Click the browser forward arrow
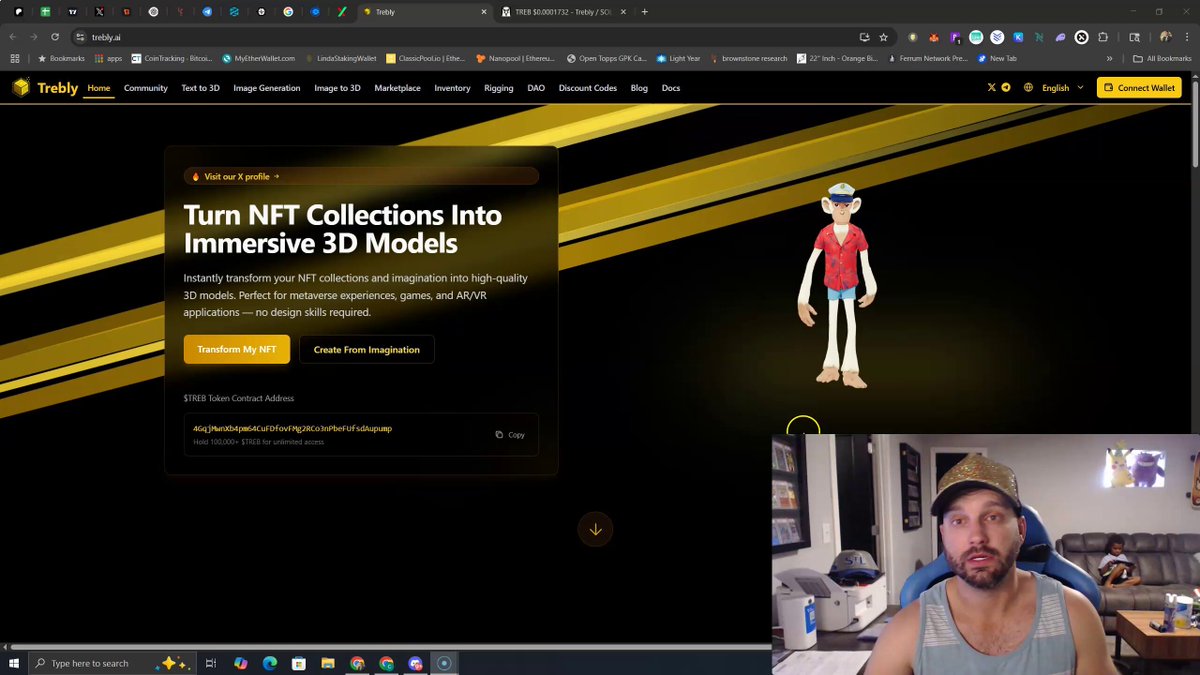The height and width of the screenshot is (675, 1200). (33, 37)
